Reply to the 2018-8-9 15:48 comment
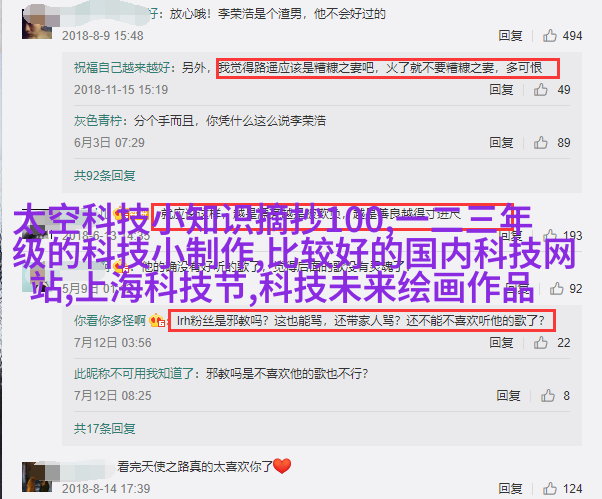This screenshot has height=499, width=602. coord(510,36)
